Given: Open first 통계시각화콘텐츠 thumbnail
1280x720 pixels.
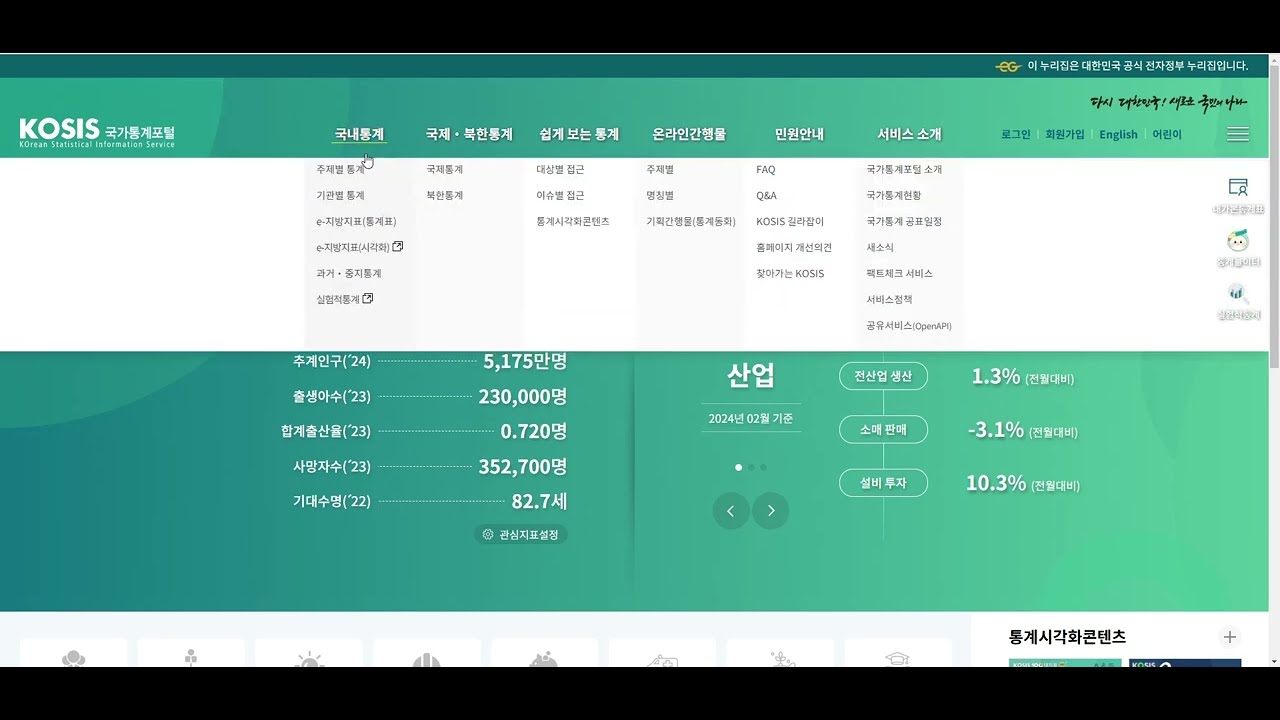Looking at the screenshot, I should pyautogui.click(x=1065, y=663).
